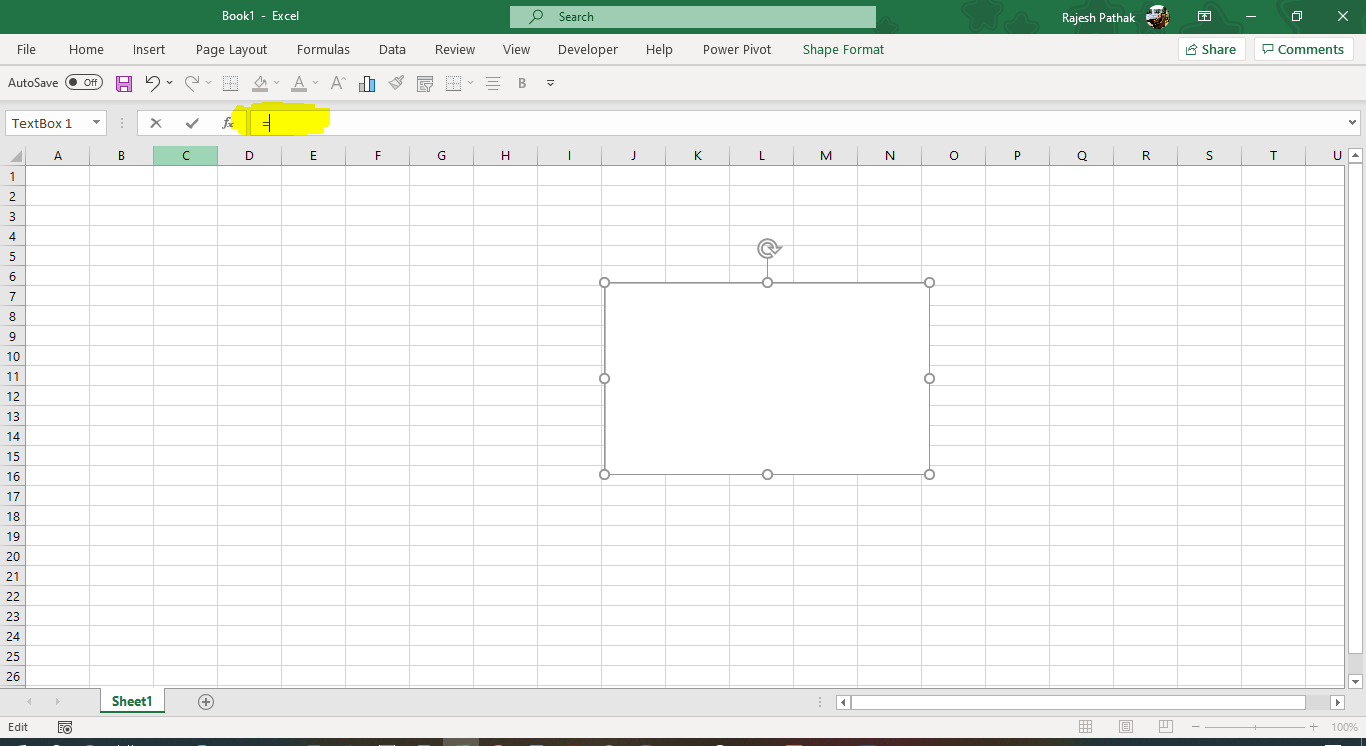This screenshot has height=746, width=1366.
Task: Toggle Bold formatting on the Quick Access Toolbar
Action: [x=522, y=83]
